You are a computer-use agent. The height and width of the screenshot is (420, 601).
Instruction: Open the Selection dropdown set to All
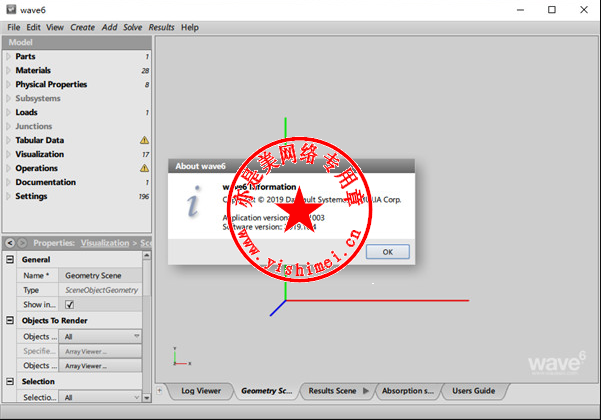click(100, 397)
